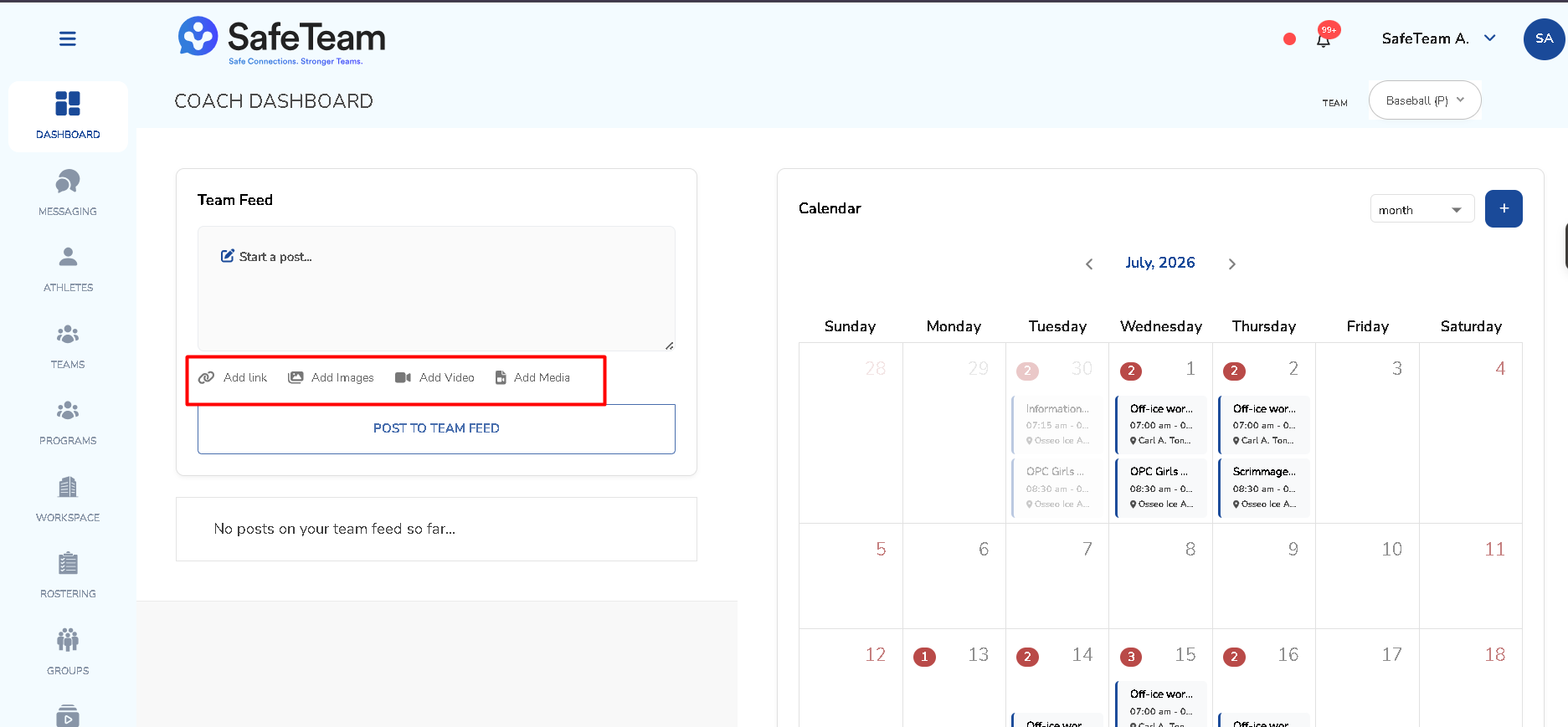The image size is (1568, 727).
Task: Click the Add link chain icon
Action: tap(206, 378)
